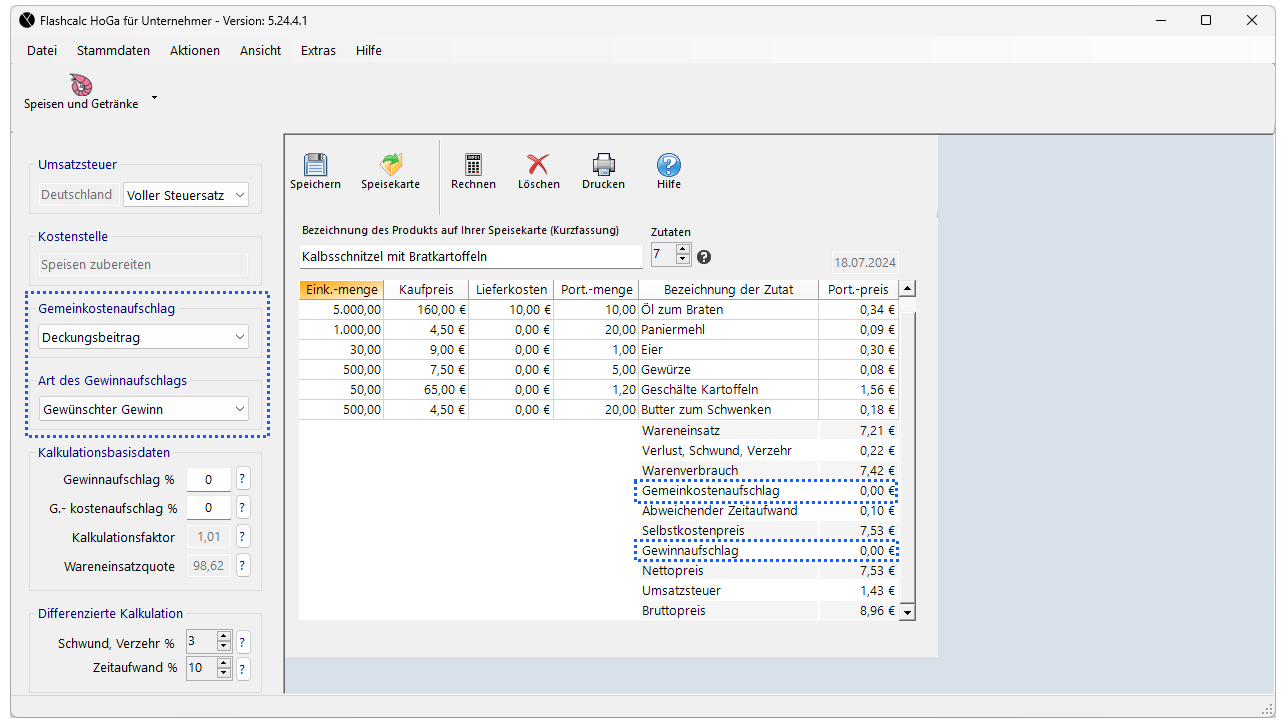Click the Rechnen calculator icon
Screen dimensions: 1286x723
[x=473, y=165]
